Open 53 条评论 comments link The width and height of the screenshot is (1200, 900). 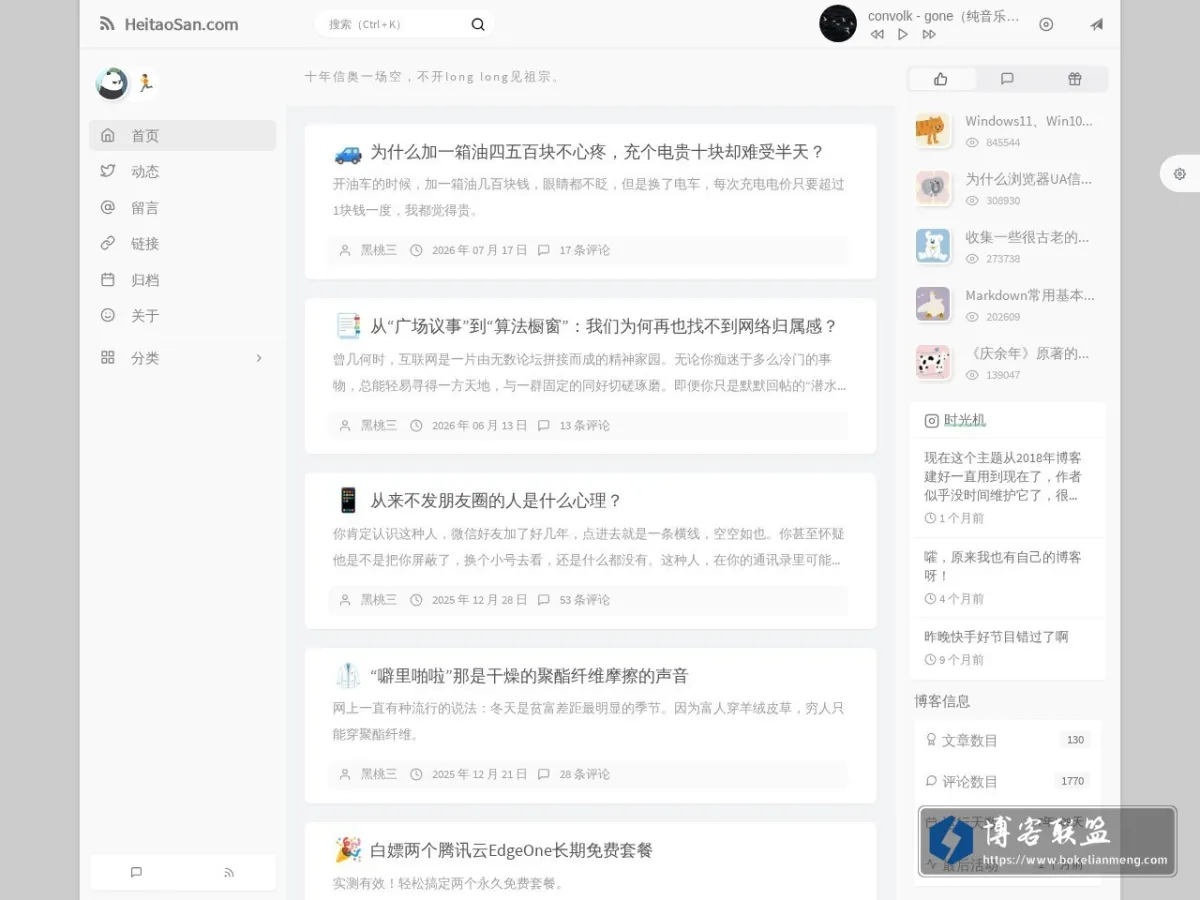click(585, 600)
